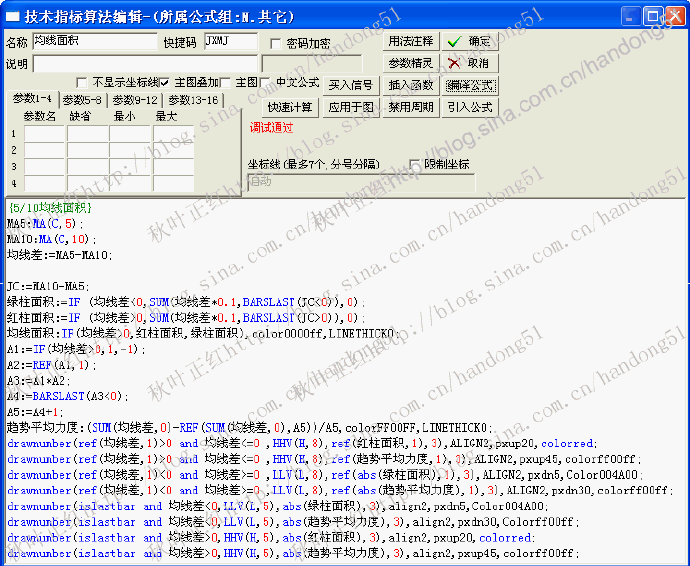
Task: Click the 快速计算 quick calculate button
Action: tap(290, 107)
